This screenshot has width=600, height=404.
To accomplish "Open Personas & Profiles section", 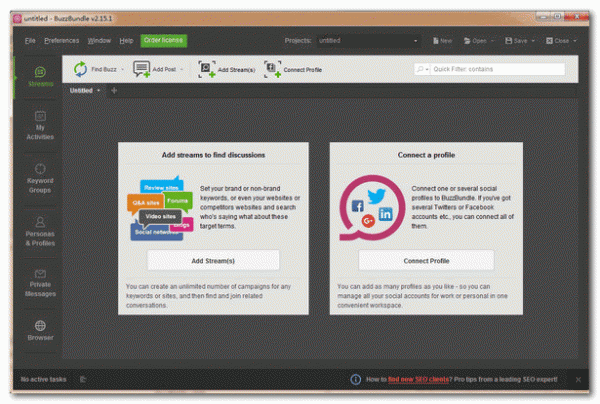I will click(x=40, y=232).
